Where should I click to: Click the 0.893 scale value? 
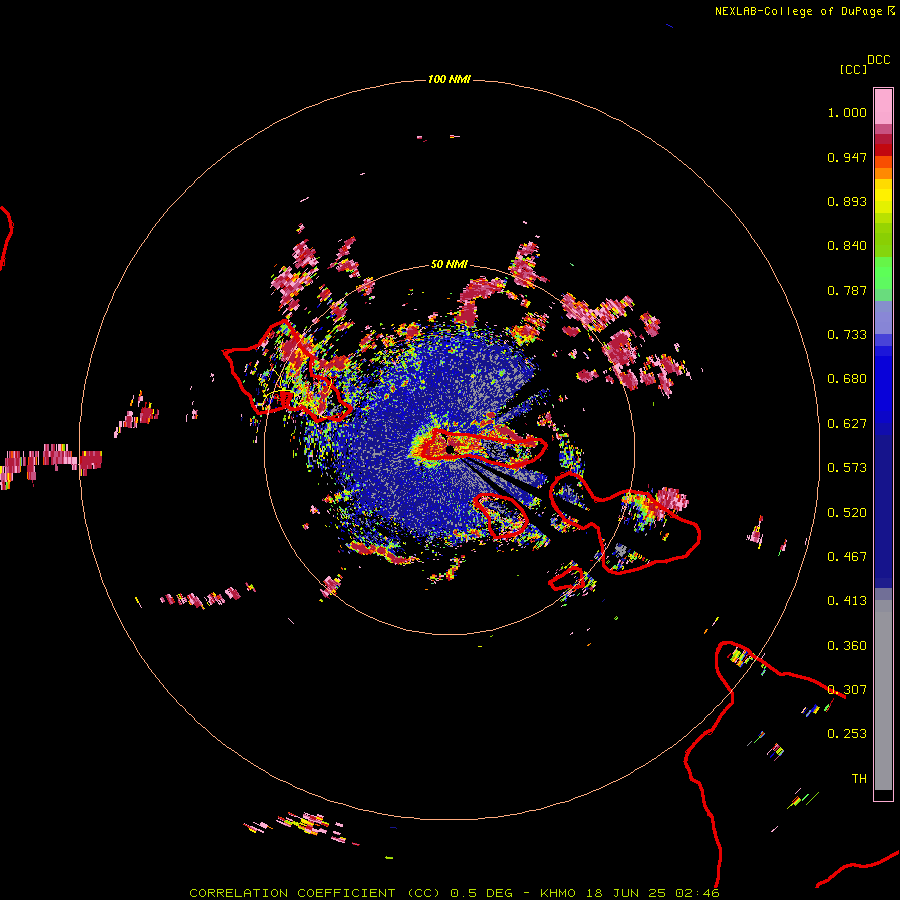coord(847,201)
